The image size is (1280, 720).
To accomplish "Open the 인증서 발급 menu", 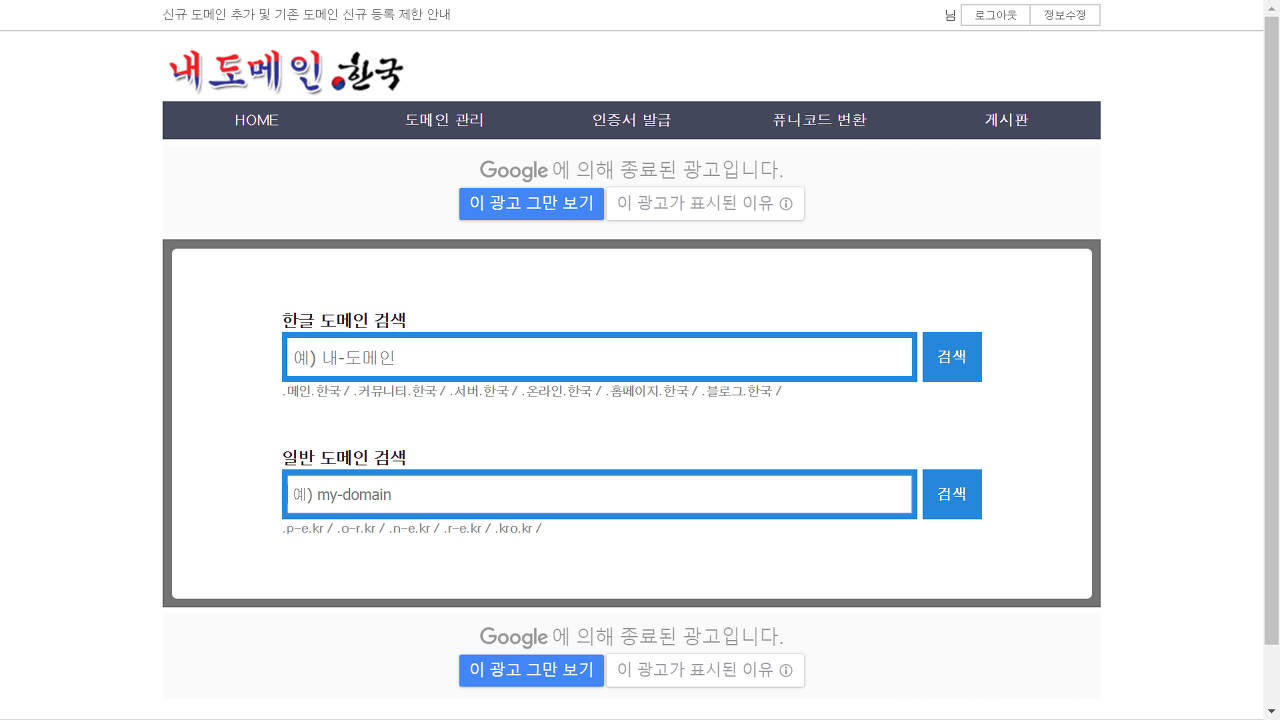I will click(x=631, y=120).
